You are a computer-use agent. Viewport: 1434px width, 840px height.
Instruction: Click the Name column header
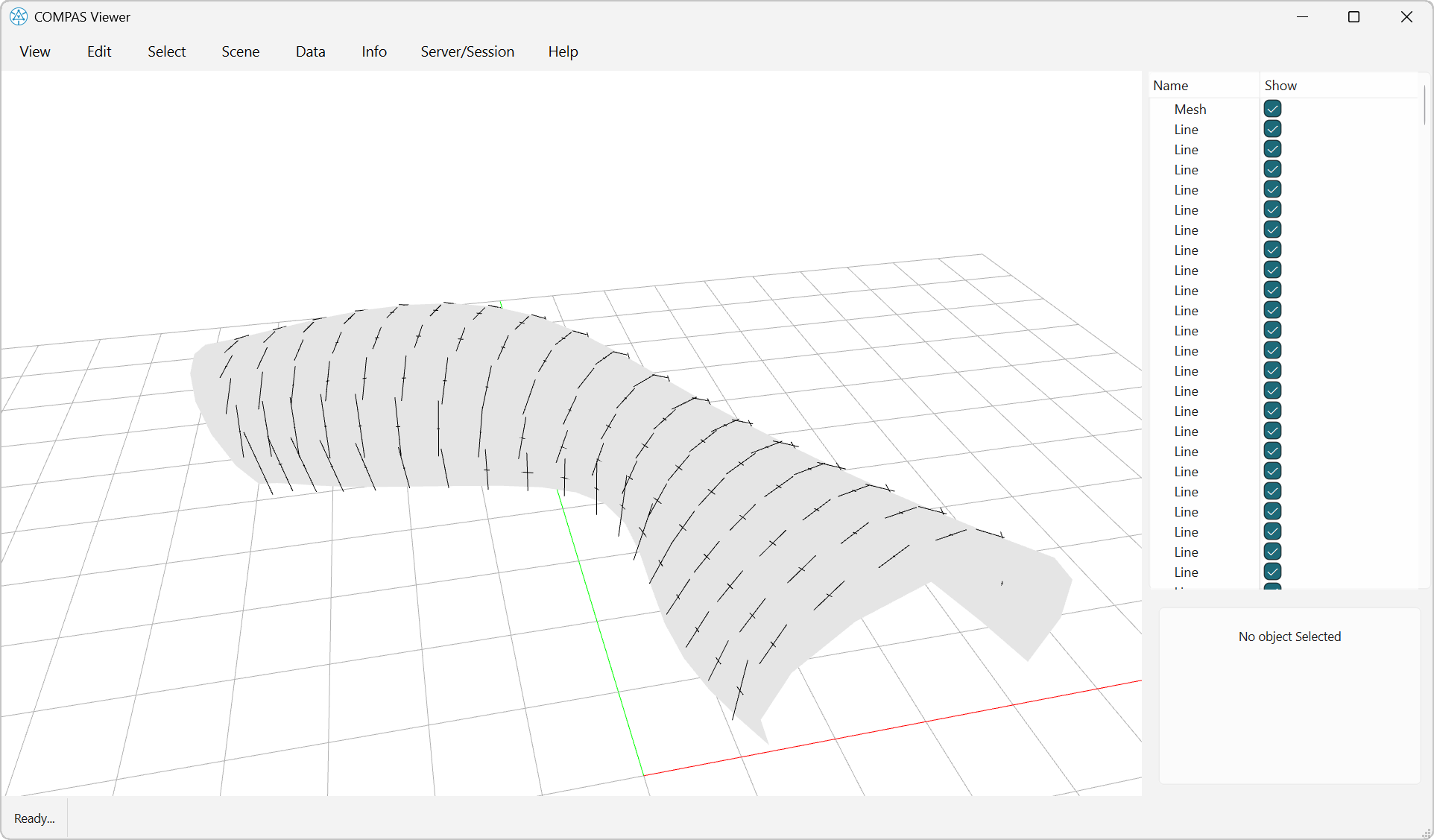click(1169, 85)
